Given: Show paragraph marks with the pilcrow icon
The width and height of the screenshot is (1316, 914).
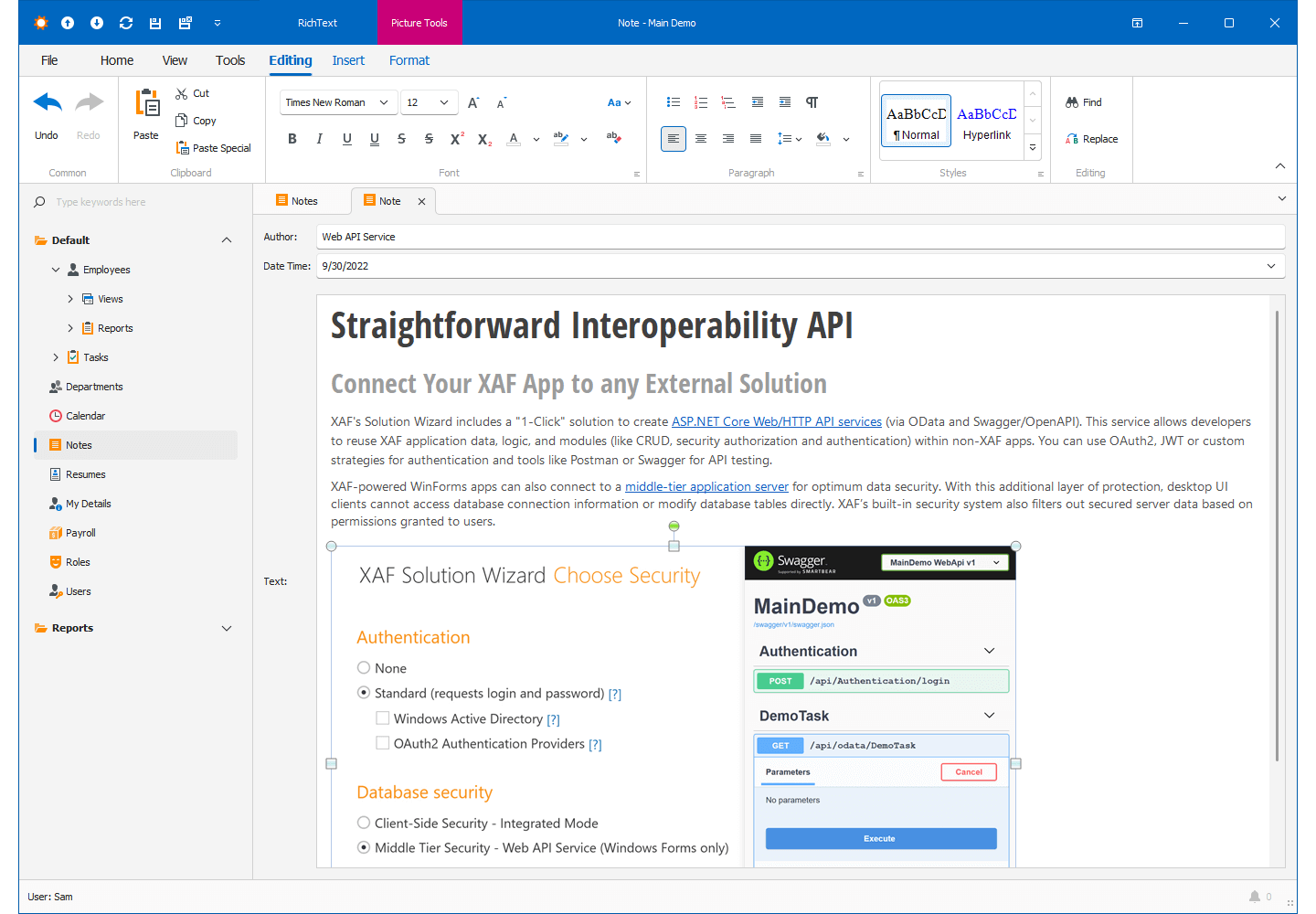Looking at the screenshot, I should click(x=812, y=101).
